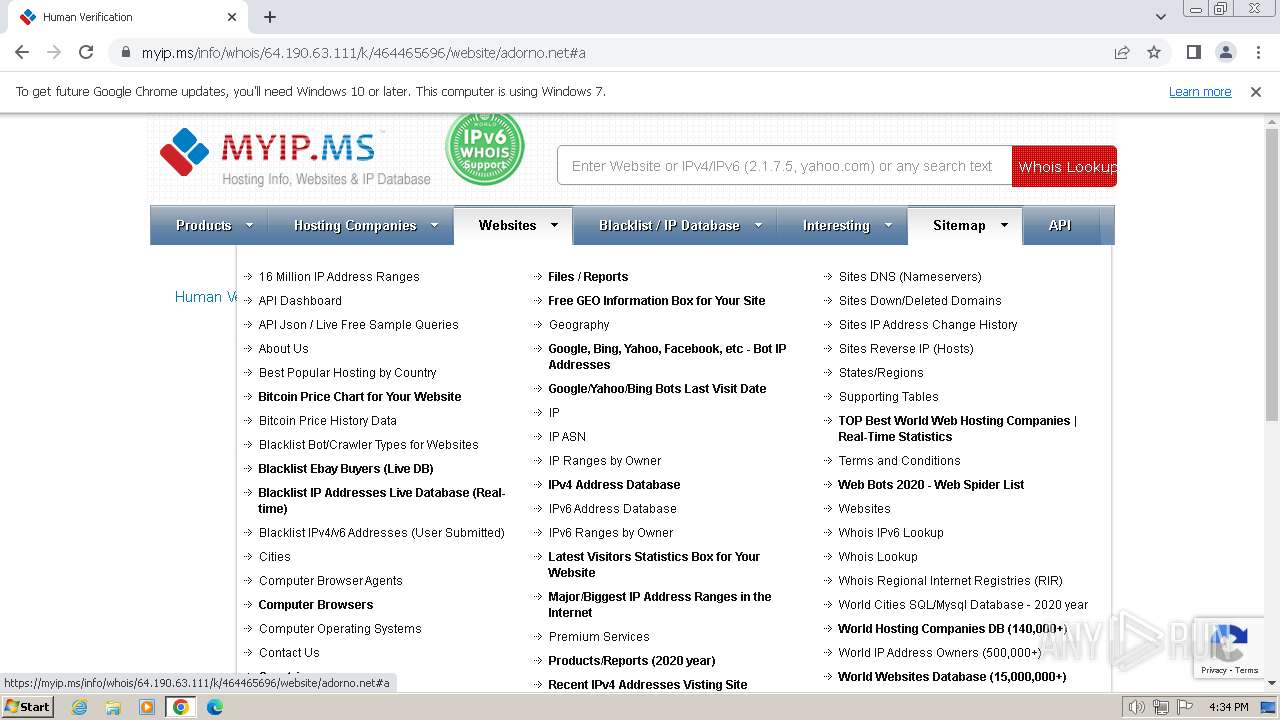View site information via the lock icon
The width and height of the screenshot is (1280, 720).
click(126, 53)
